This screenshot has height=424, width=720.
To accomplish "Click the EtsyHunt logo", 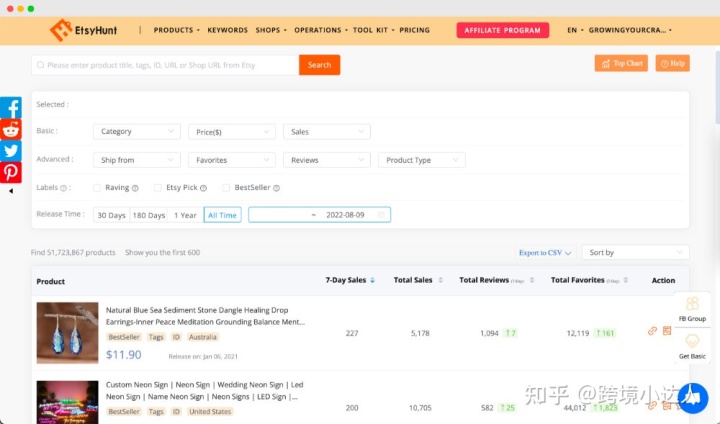I will point(83,30).
